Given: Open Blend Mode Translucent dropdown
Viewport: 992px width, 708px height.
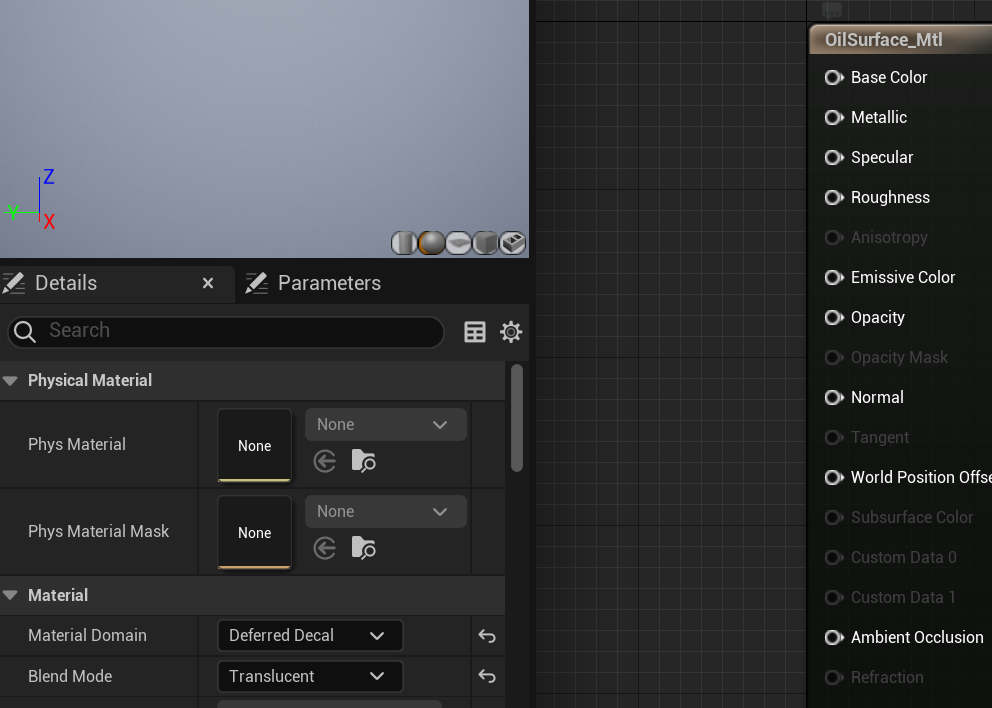Looking at the screenshot, I should (309, 677).
